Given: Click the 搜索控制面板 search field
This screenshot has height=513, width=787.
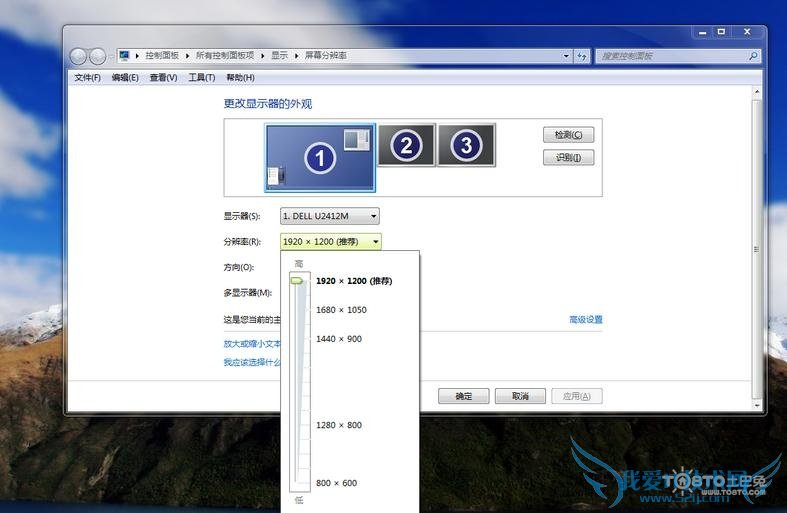Looking at the screenshot, I should (675, 56).
